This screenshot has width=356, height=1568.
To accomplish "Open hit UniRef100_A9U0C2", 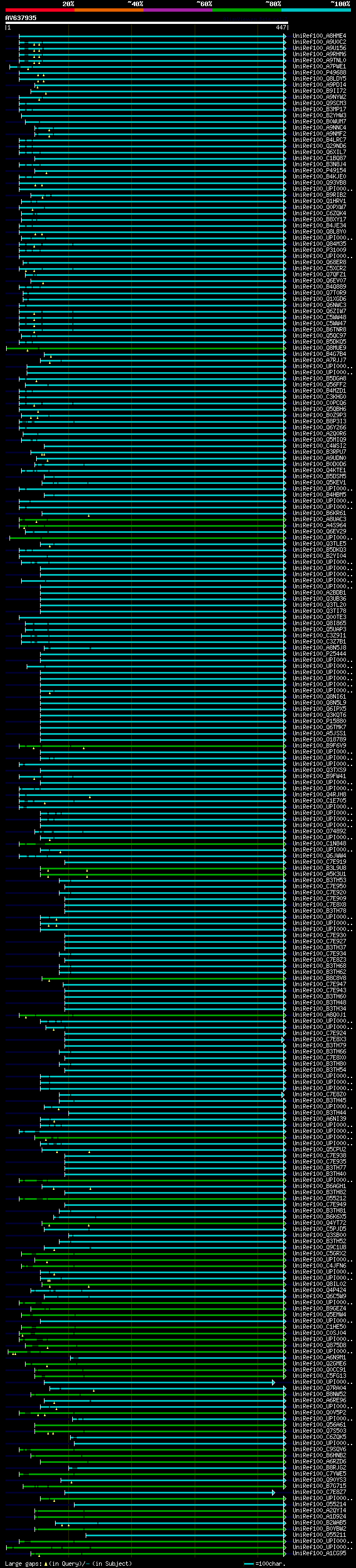I will tap(319, 42).
